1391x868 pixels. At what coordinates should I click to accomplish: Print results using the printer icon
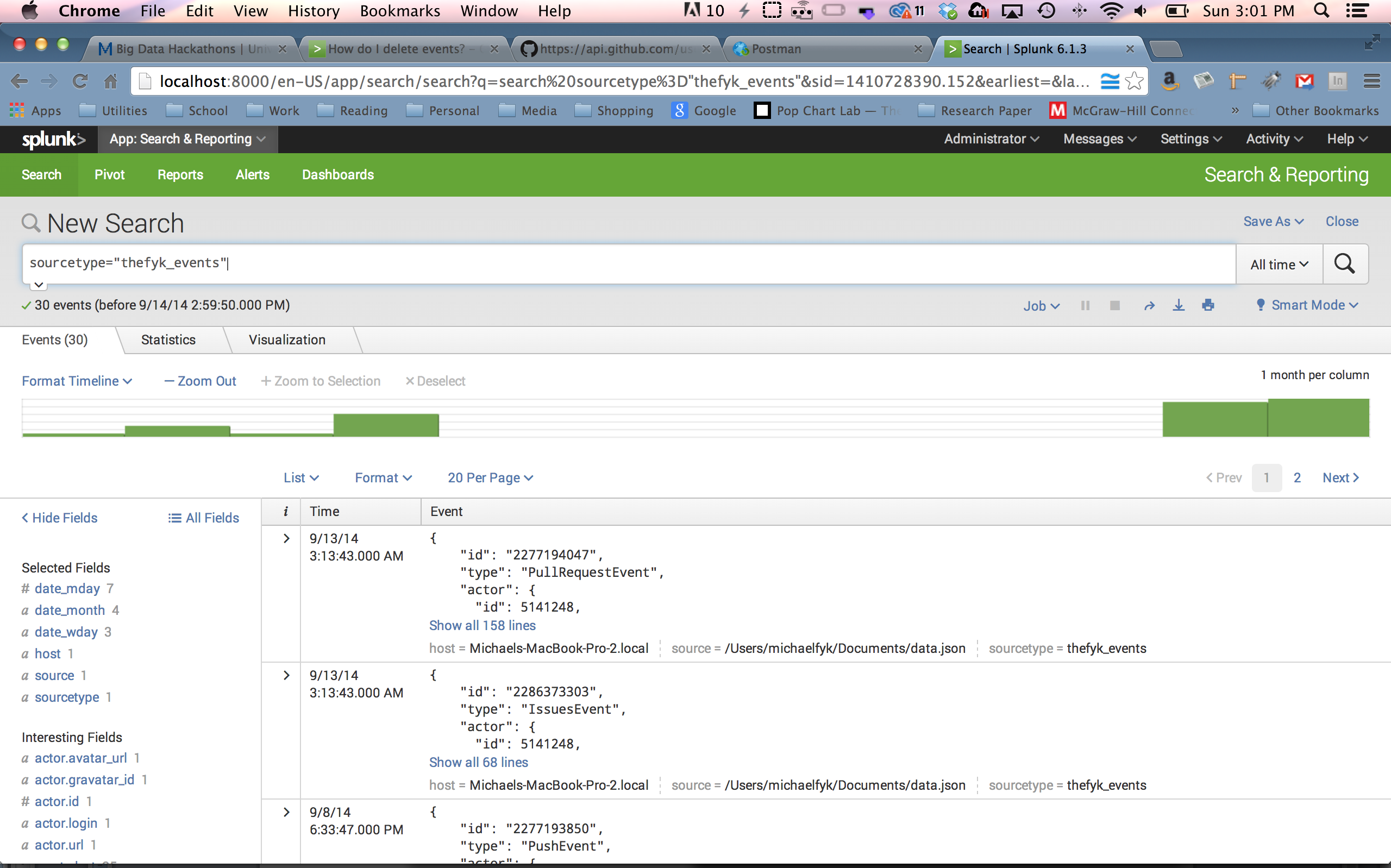click(x=1208, y=305)
